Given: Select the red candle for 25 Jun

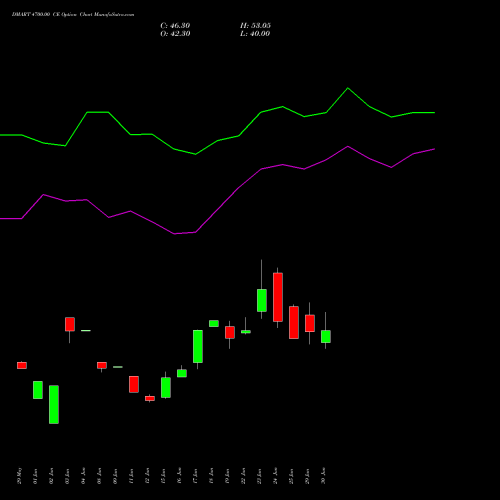Looking at the screenshot, I should coord(294,322).
